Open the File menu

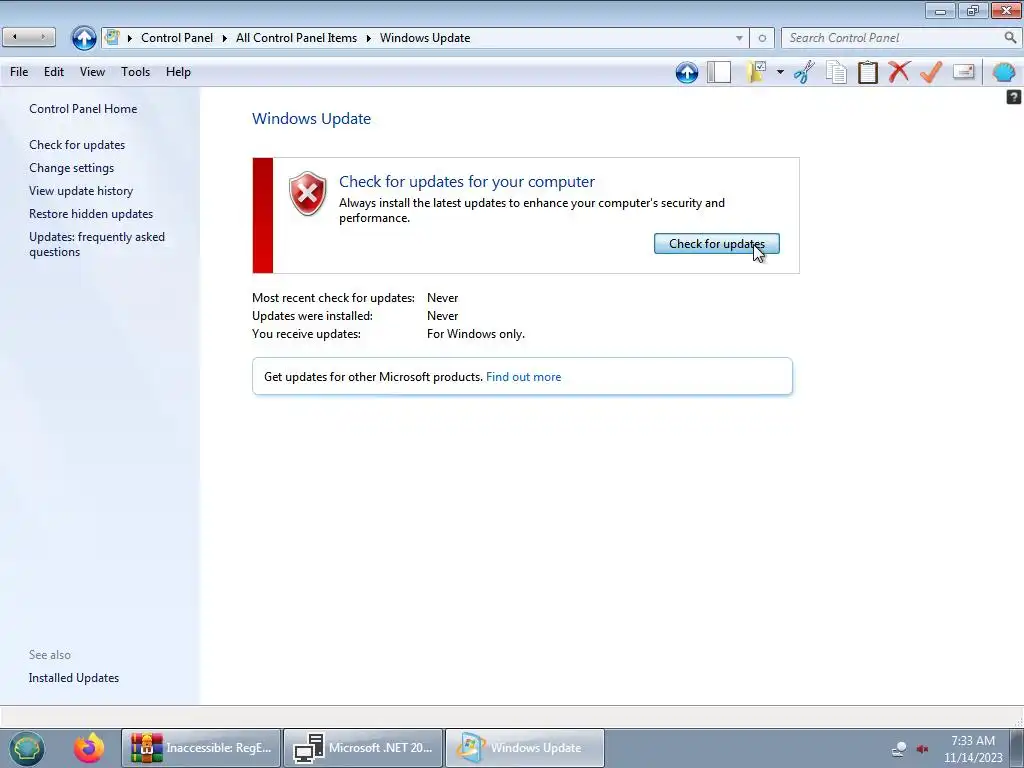click(19, 72)
